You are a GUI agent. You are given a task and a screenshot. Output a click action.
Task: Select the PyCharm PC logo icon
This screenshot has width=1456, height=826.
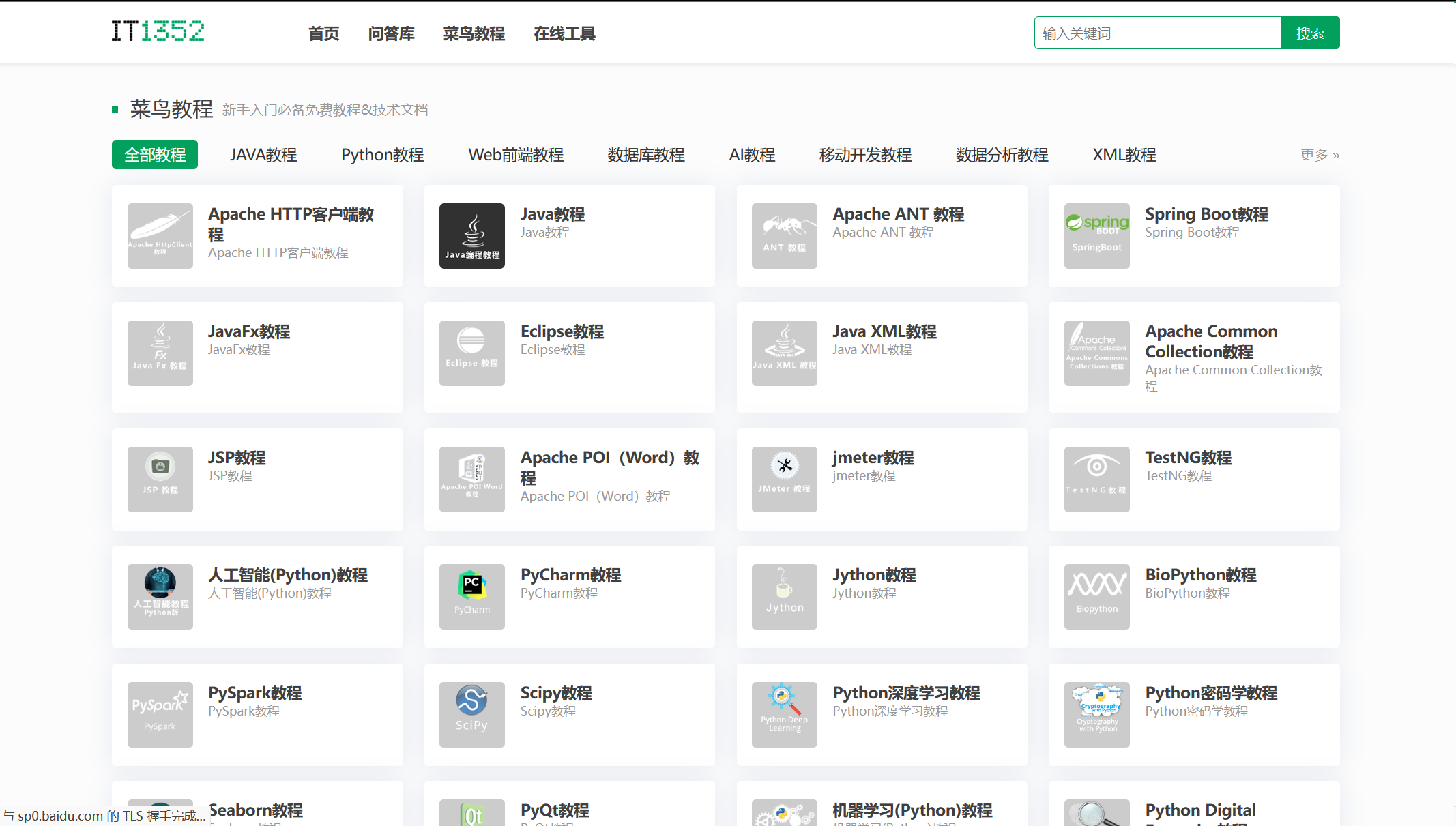(x=471, y=596)
